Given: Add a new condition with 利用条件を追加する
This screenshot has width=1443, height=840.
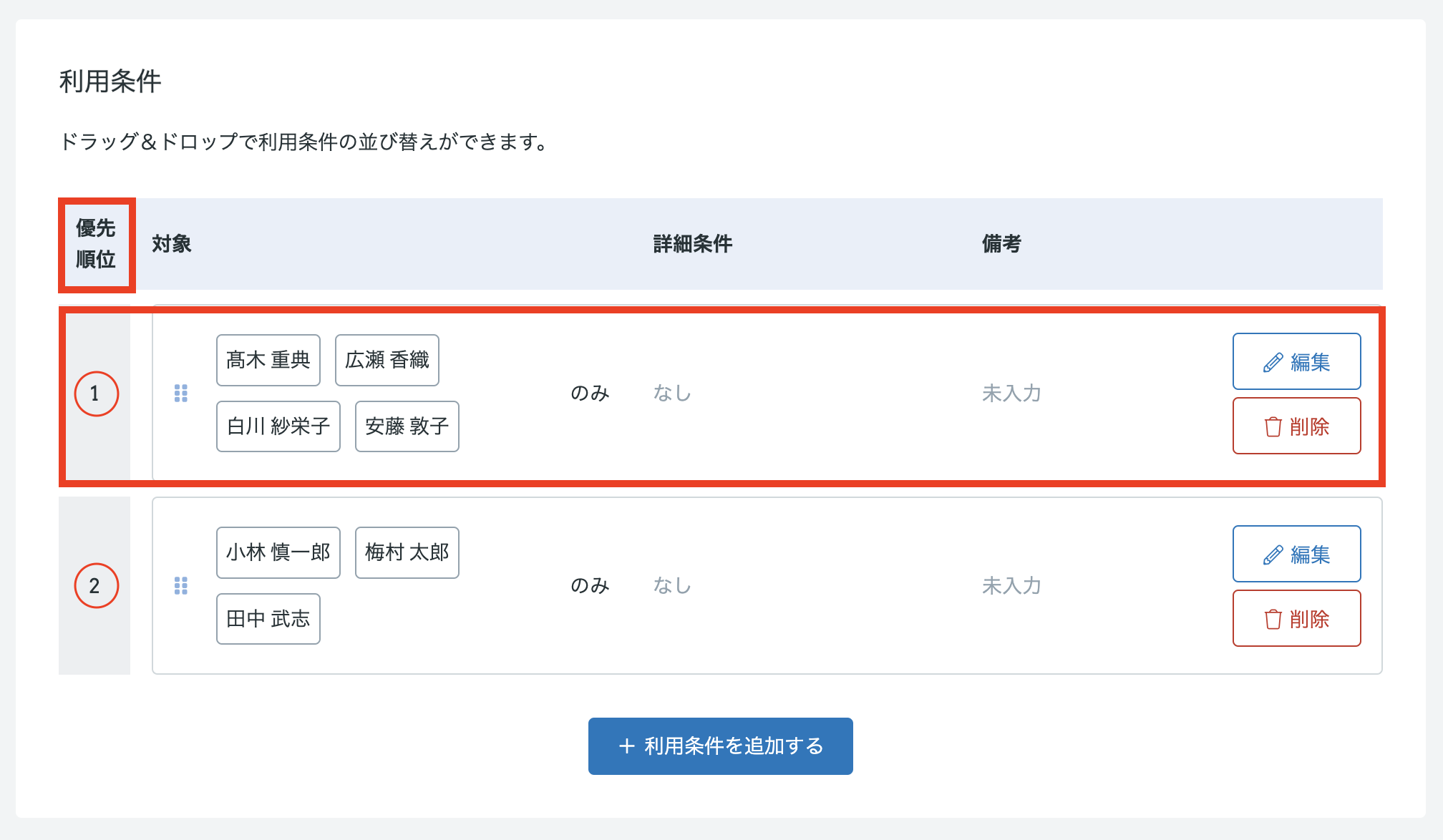Looking at the screenshot, I should (721, 746).
